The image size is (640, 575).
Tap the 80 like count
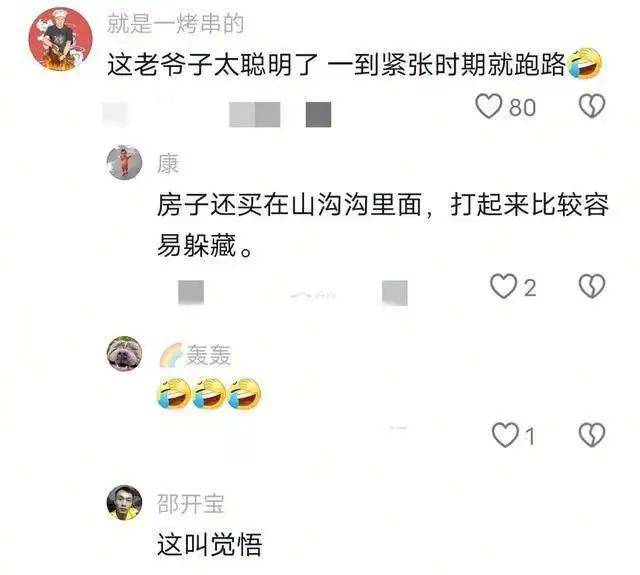click(x=522, y=107)
